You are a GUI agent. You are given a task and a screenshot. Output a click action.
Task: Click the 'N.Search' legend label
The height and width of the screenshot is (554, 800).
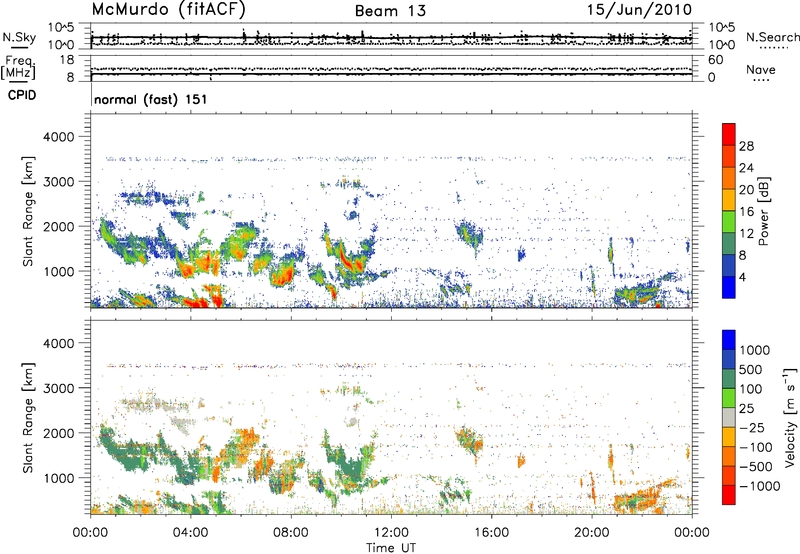(x=772, y=37)
